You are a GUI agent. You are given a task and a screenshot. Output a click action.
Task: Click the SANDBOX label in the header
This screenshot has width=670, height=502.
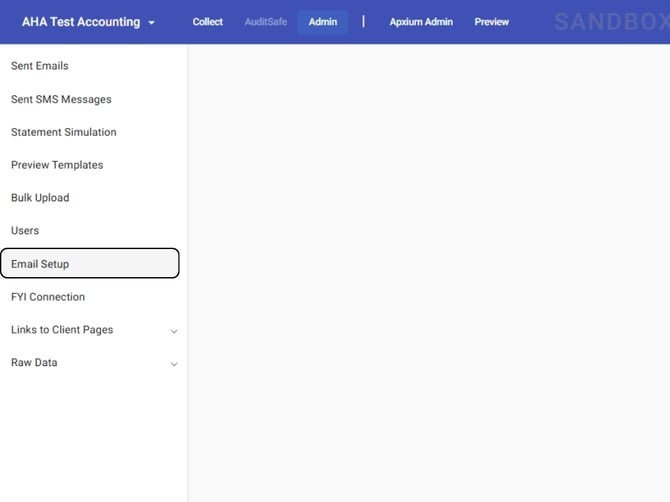coord(611,22)
